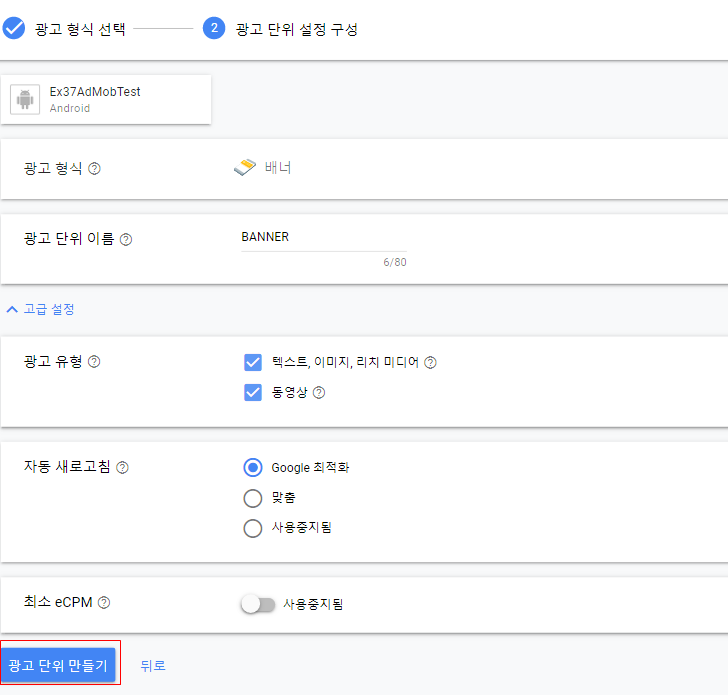Click the completed step checkmark icon
This screenshot has height=695, width=728.
(x=13, y=28)
